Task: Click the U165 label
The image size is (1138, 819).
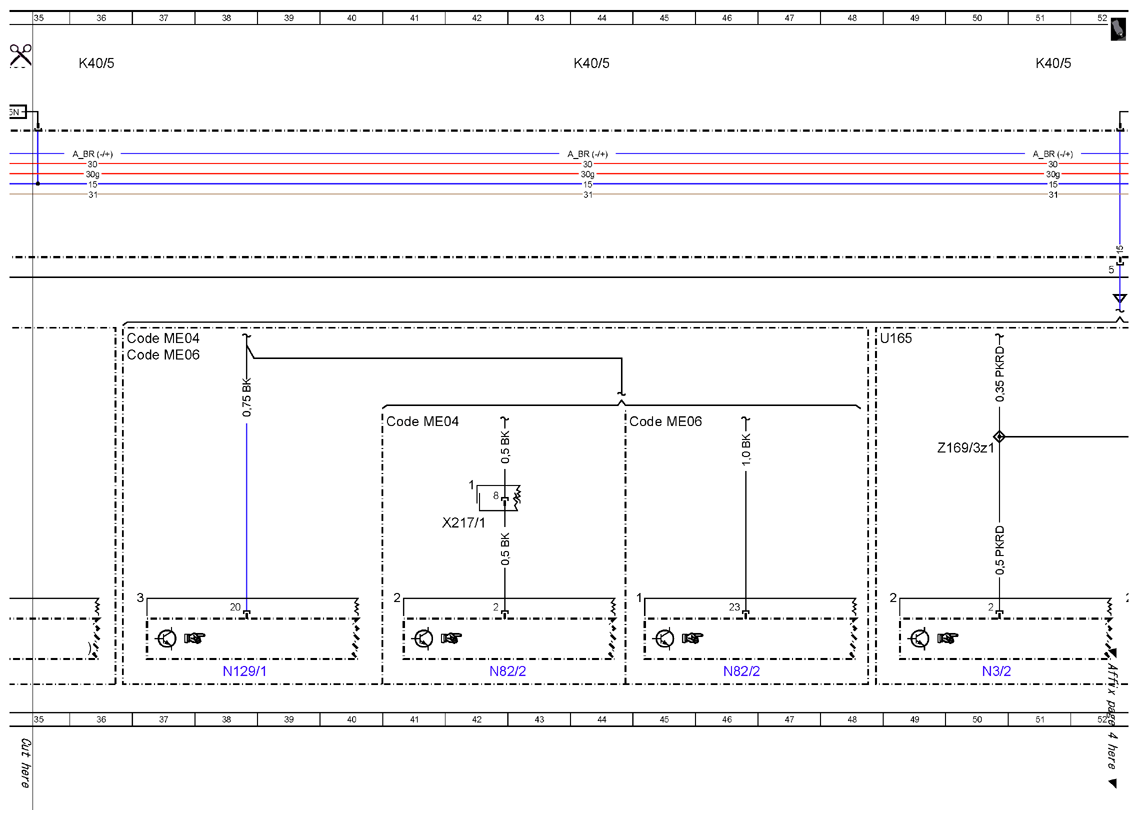Action: pyautogui.click(x=896, y=338)
